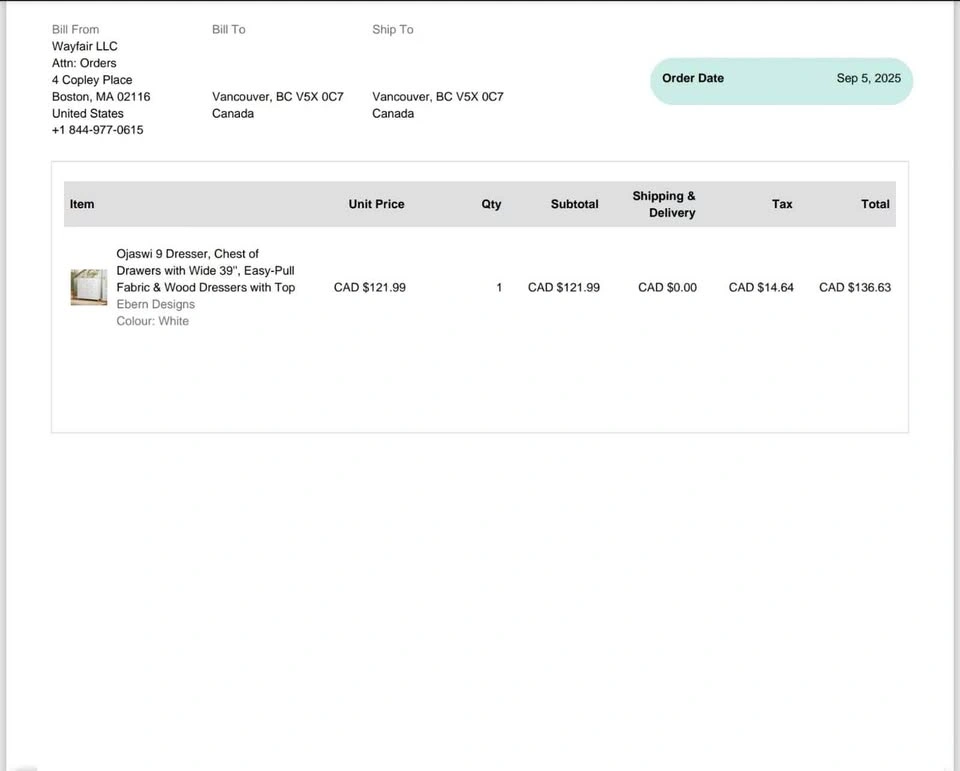The width and height of the screenshot is (960, 771).
Task: Click the dresser product thumbnail image
Action: click(x=89, y=287)
